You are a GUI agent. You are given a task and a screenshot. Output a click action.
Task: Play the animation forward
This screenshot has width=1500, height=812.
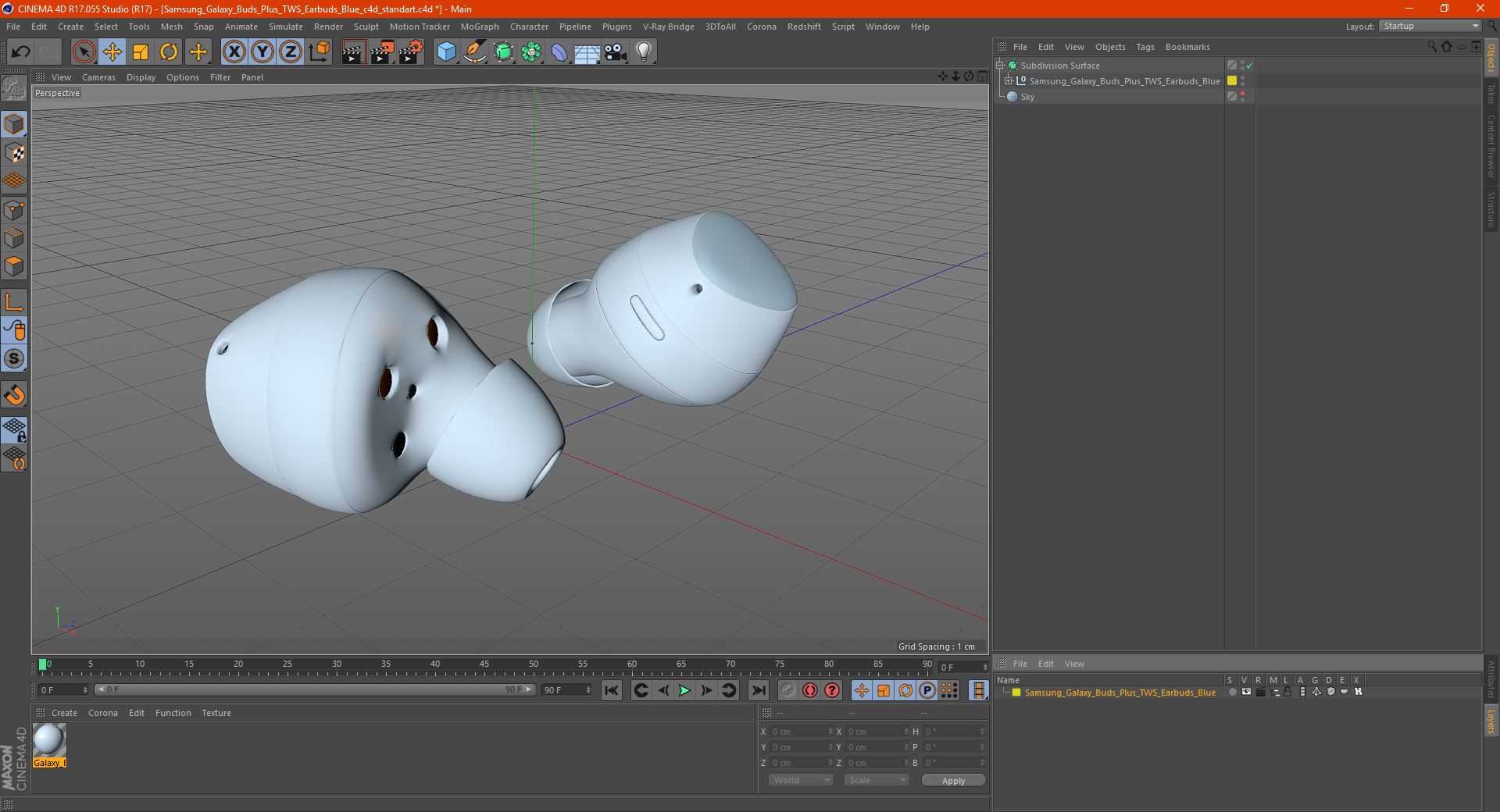[684, 690]
